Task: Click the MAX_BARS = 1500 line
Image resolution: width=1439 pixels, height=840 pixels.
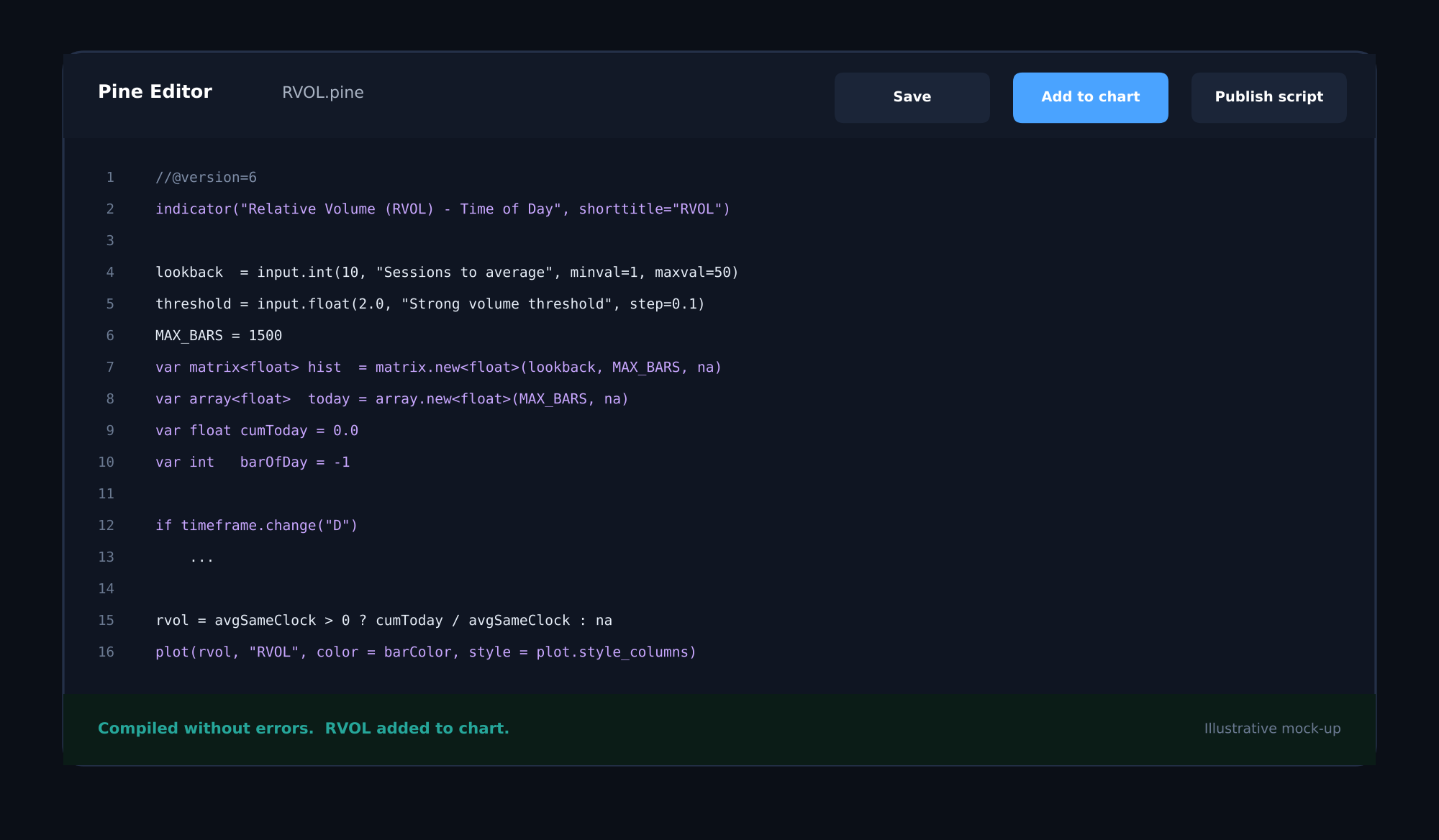Action: pos(219,335)
